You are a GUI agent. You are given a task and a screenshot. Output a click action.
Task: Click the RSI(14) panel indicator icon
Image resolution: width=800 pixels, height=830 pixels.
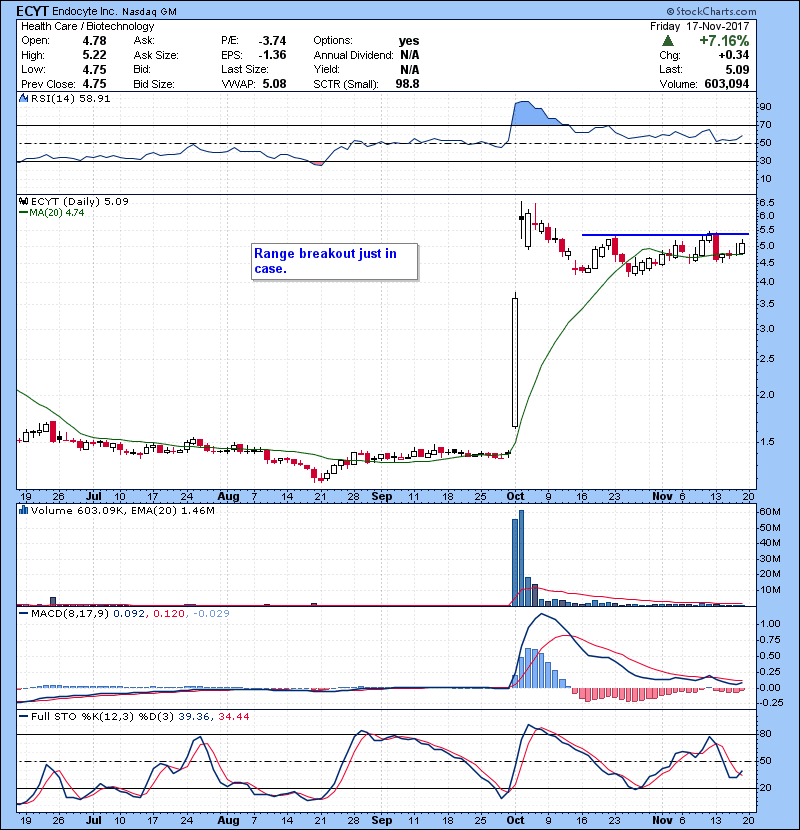[x=23, y=98]
